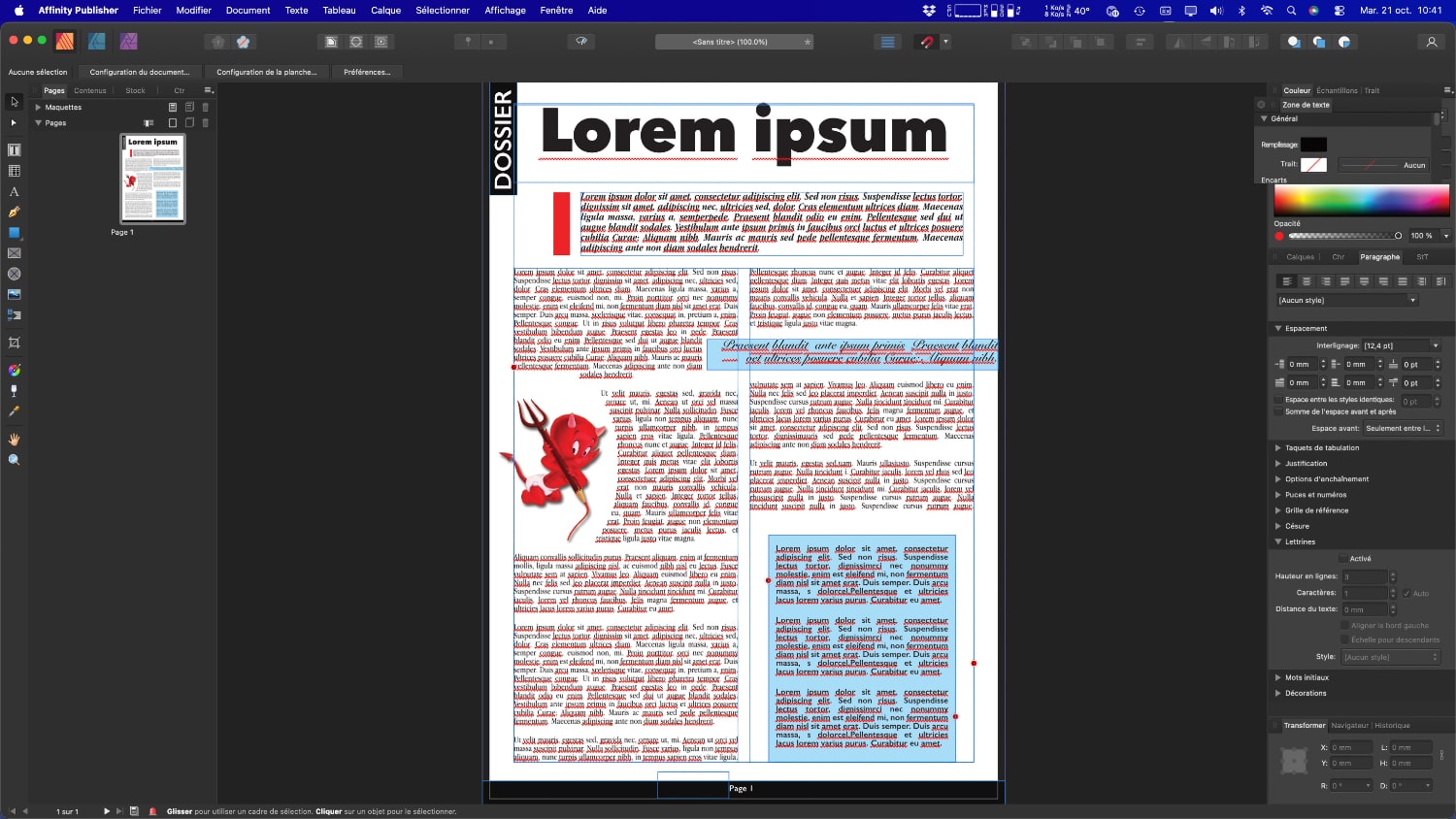
Task: Switch to the Affinity Photo persona icon
Action: (x=129, y=42)
